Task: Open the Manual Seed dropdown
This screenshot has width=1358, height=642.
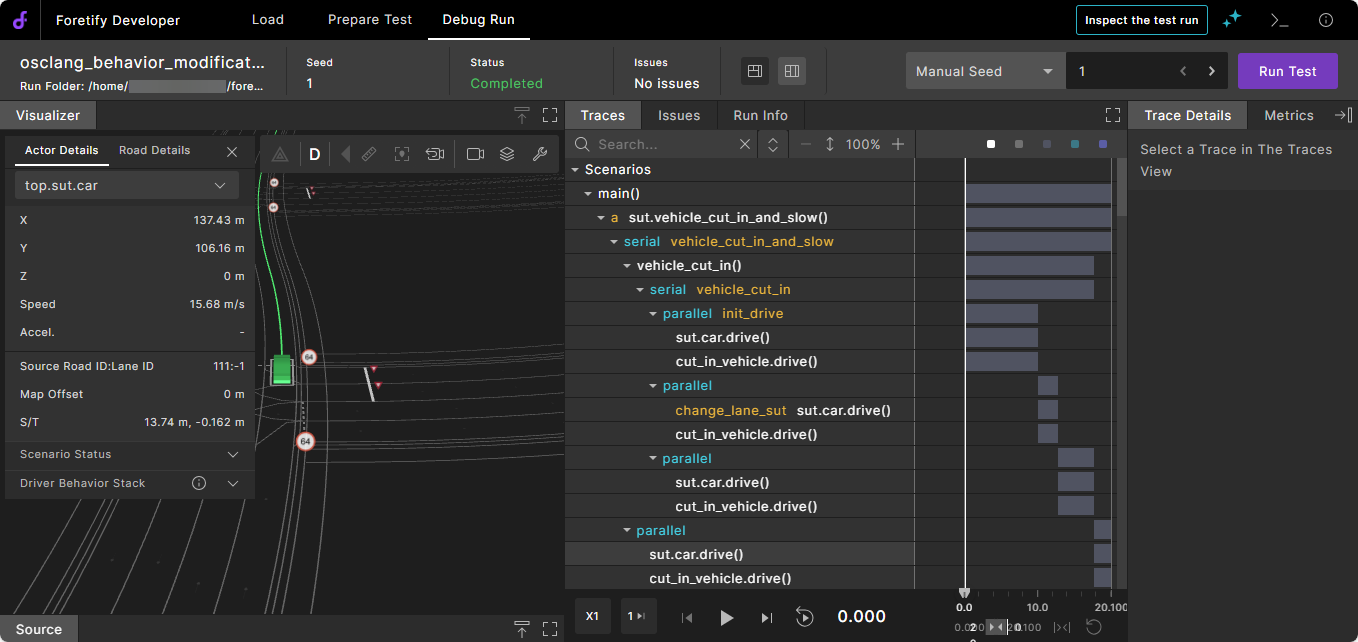Action: [985, 71]
